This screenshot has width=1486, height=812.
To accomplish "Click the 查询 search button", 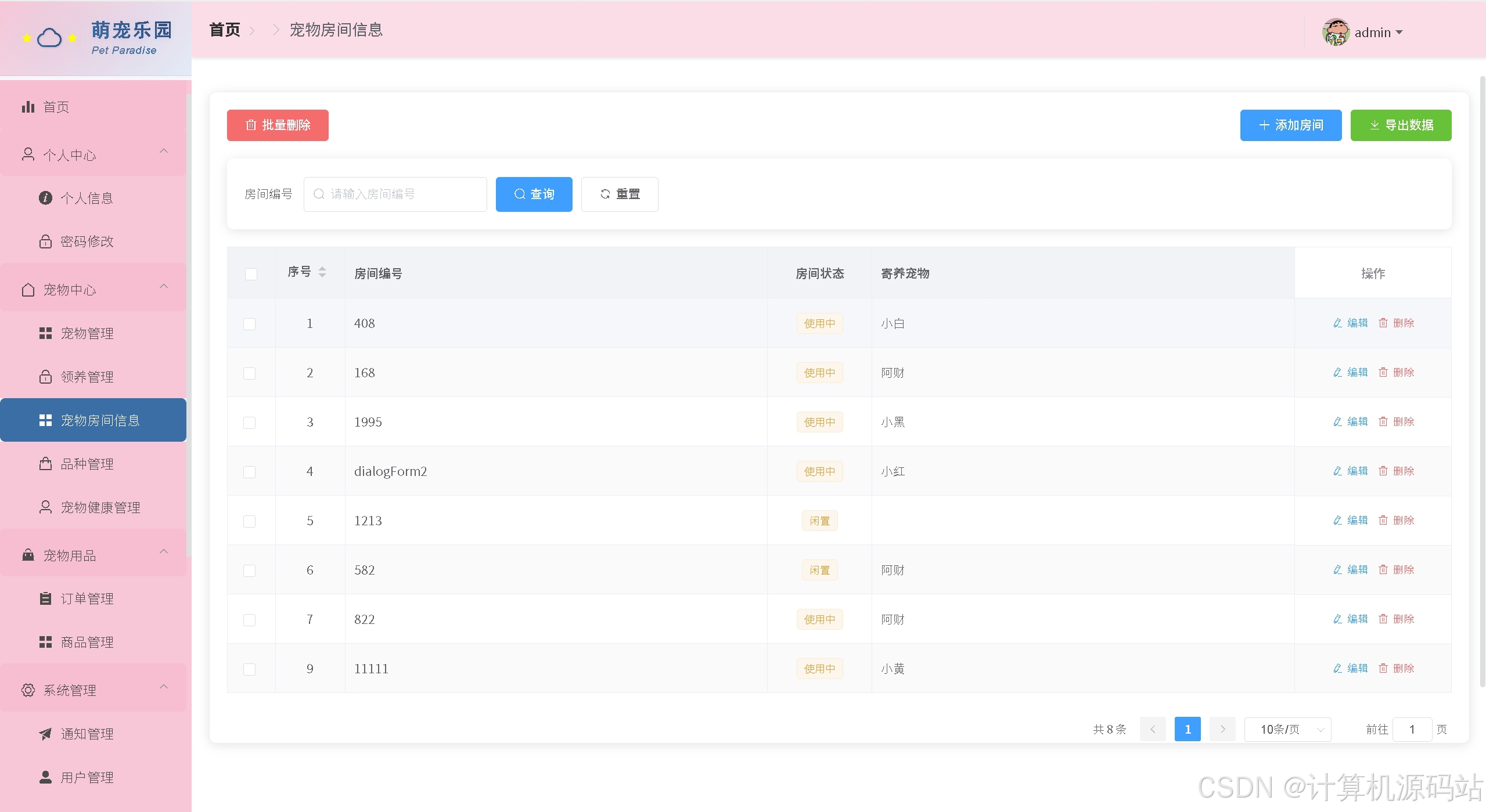I will point(534,194).
